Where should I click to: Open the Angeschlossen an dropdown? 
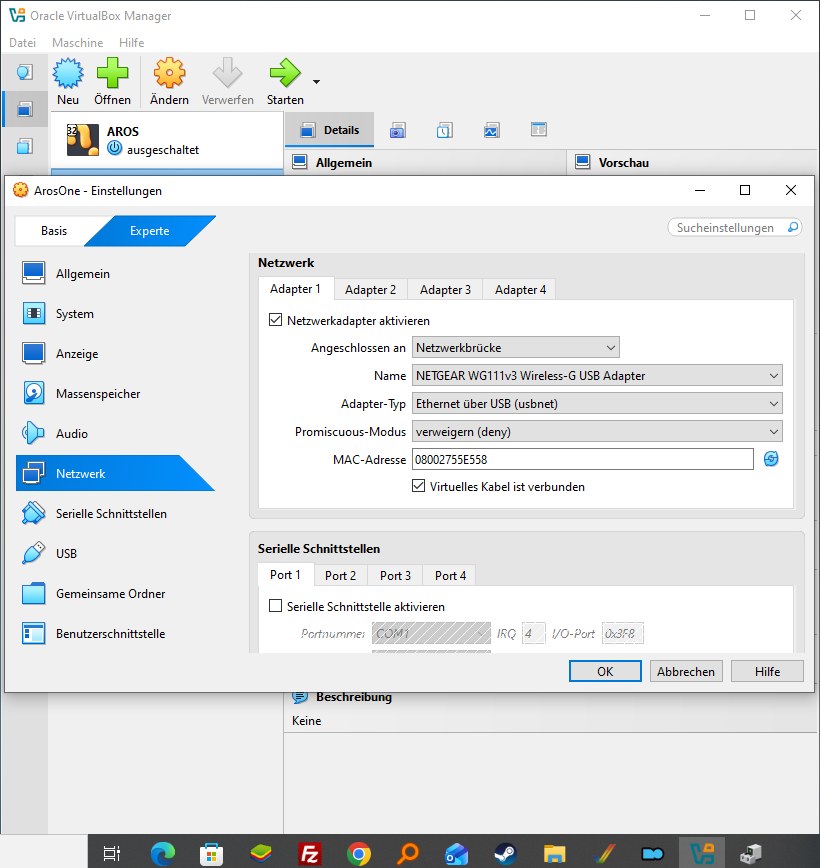coord(515,348)
